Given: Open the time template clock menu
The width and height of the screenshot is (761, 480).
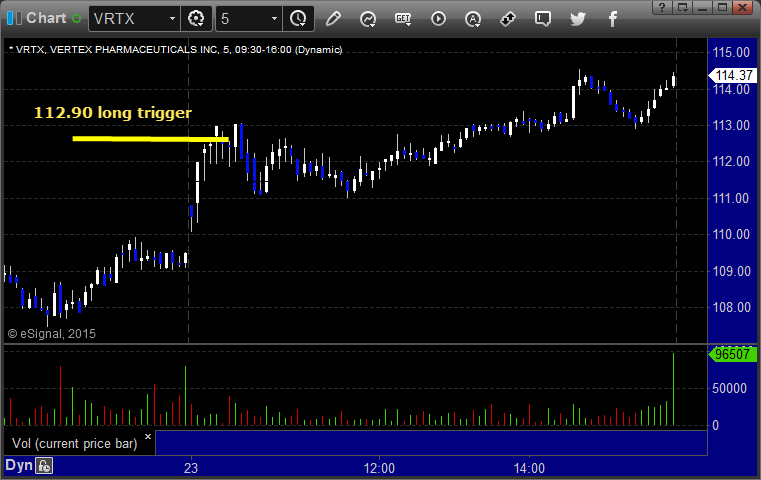Looking at the screenshot, I should tap(298, 19).
